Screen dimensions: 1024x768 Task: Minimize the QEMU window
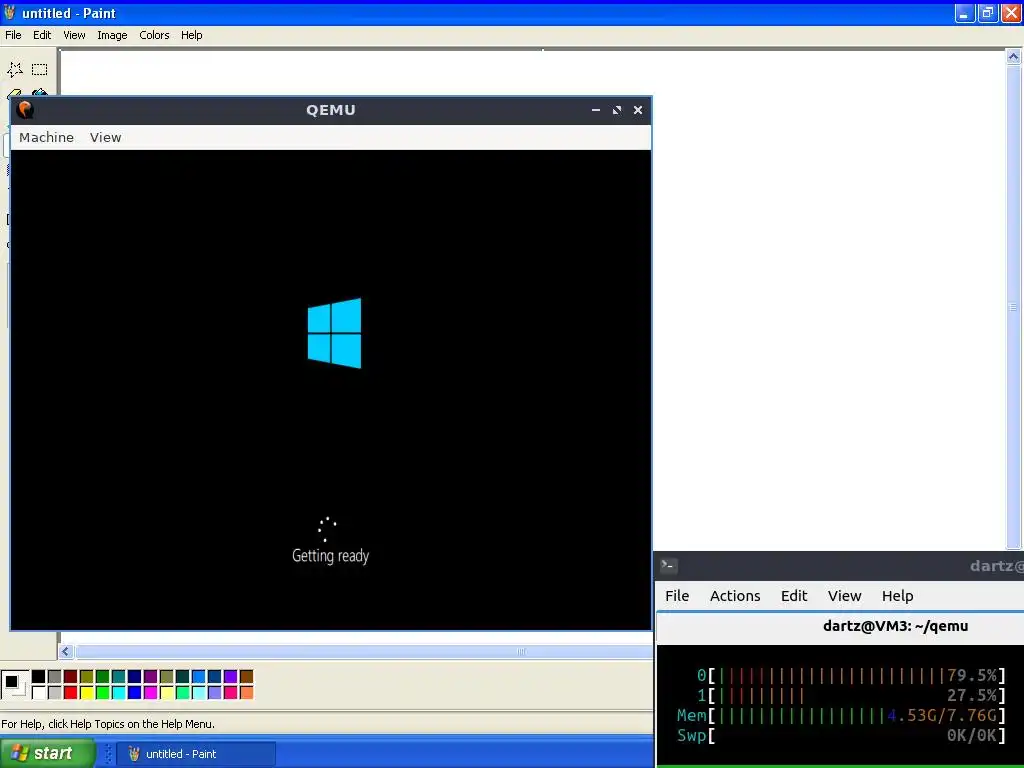tap(596, 110)
